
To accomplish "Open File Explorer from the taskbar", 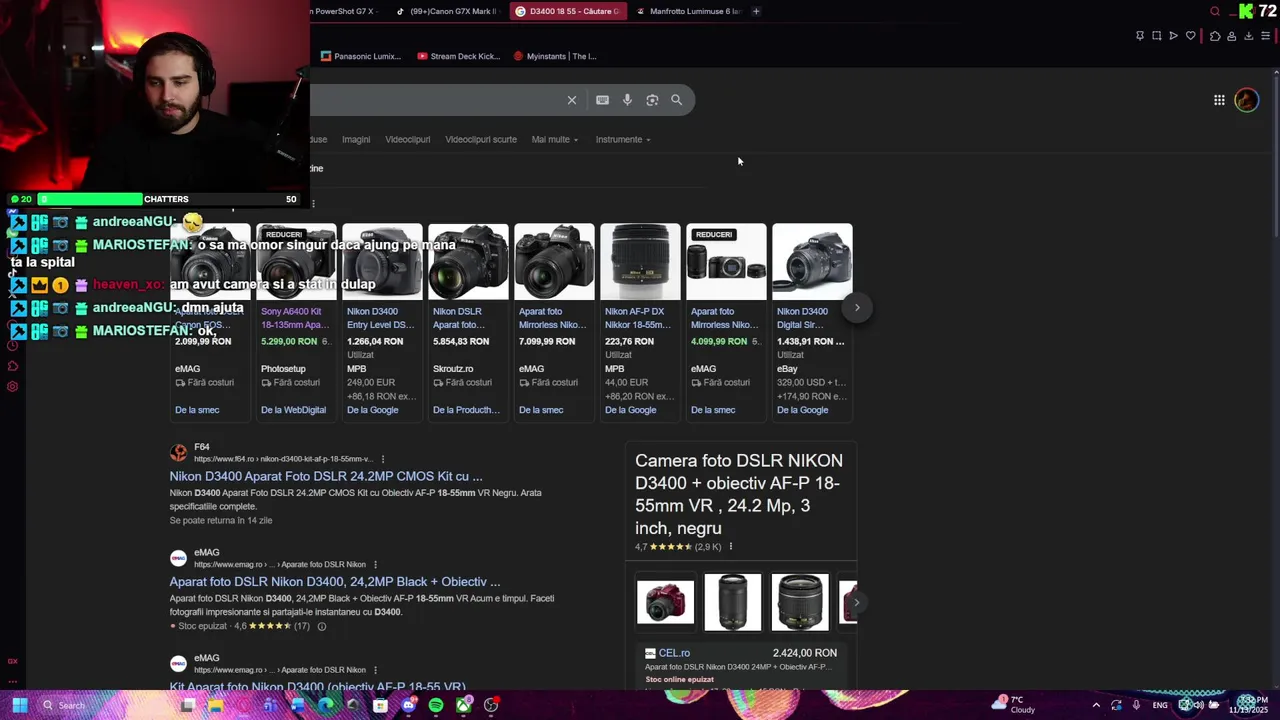I will (x=215, y=705).
